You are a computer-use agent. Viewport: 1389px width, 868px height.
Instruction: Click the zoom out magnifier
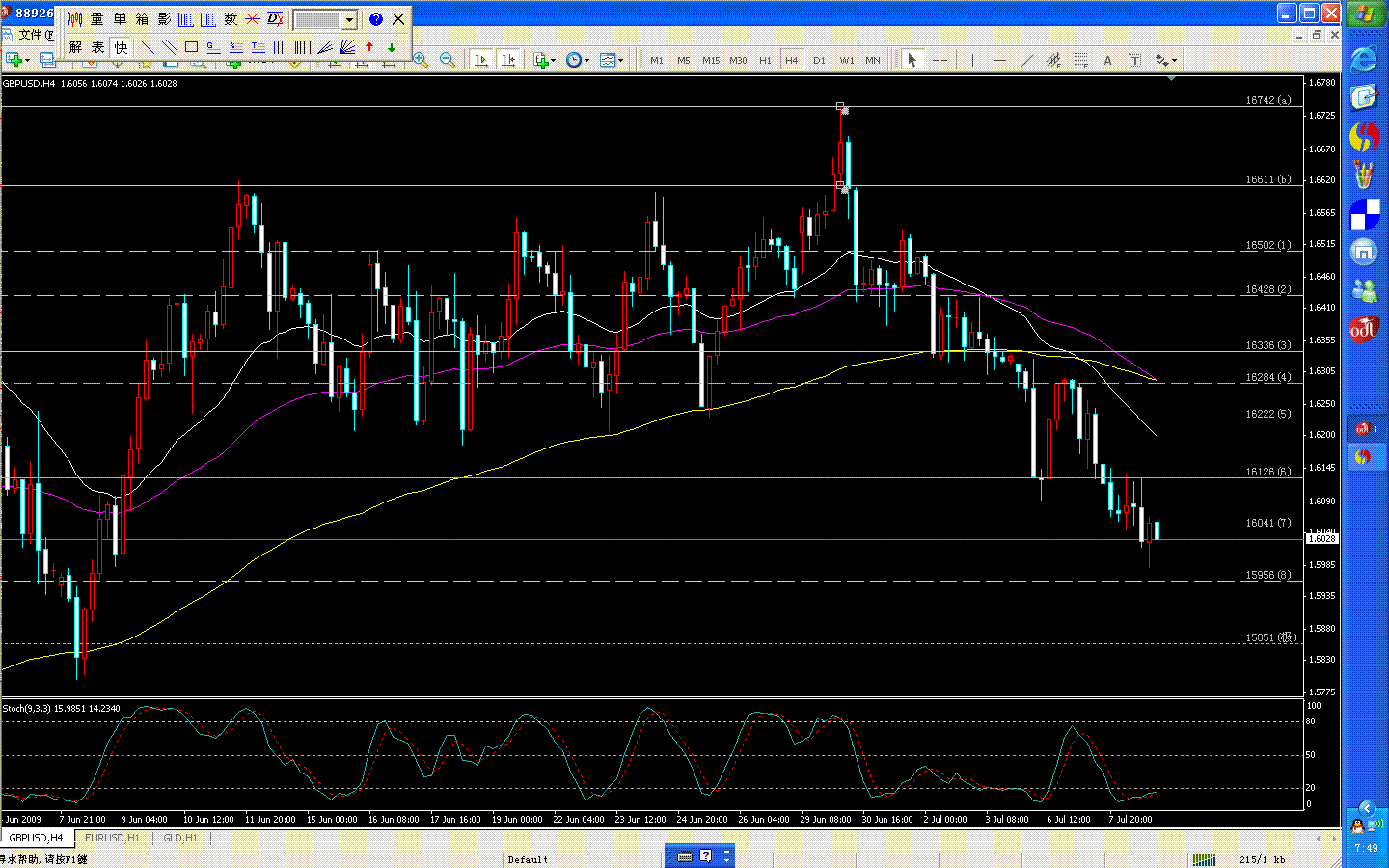pyautogui.click(x=448, y=60)
